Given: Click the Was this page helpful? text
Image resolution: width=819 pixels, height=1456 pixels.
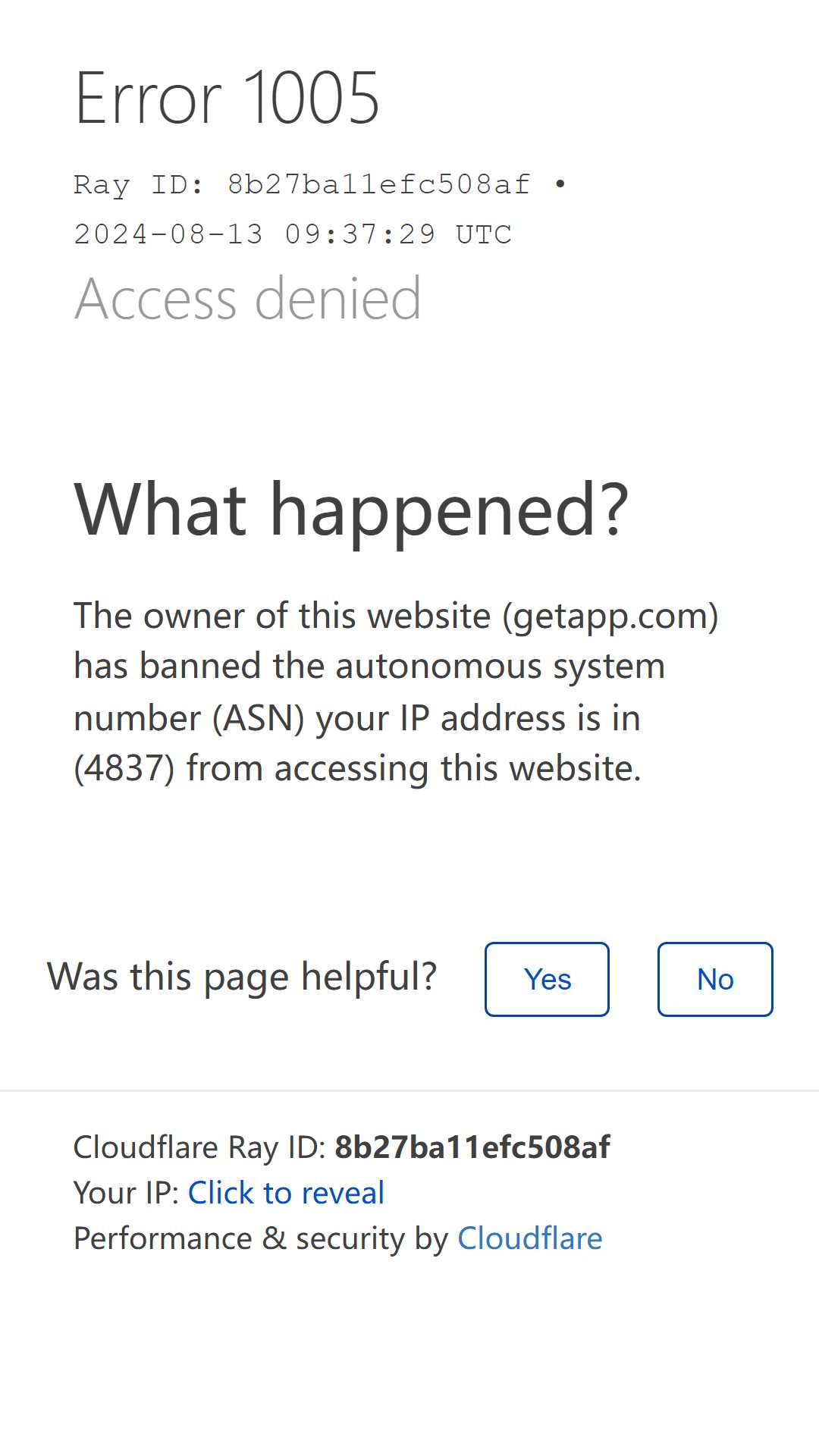Looking at the screenshot, I should [242, 977].
